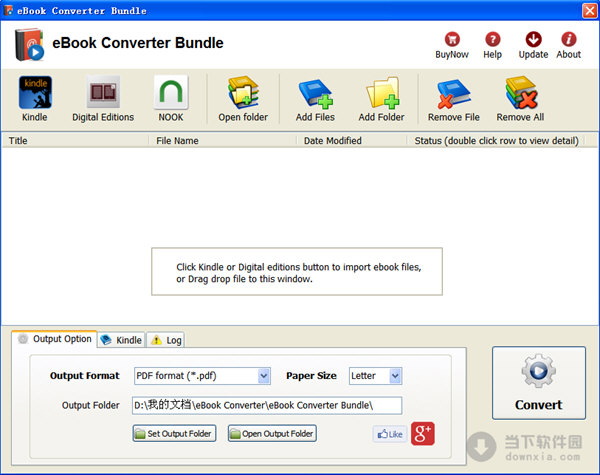Click the 'Click Kindle or Digital editions' hint text

click(298, 273)
